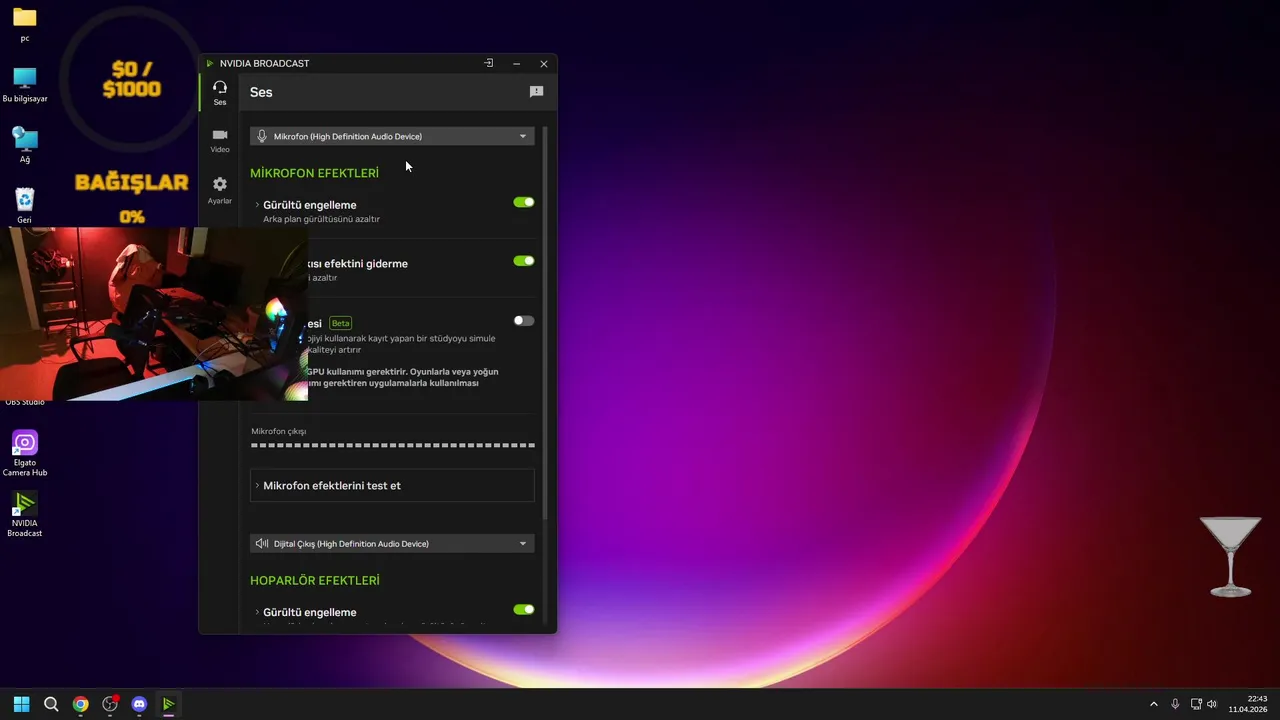The height and width of the screenshot is (720, 1280).
Task: Open the Dijital Çıkış speaker dropdown
Action: point(392,543)
